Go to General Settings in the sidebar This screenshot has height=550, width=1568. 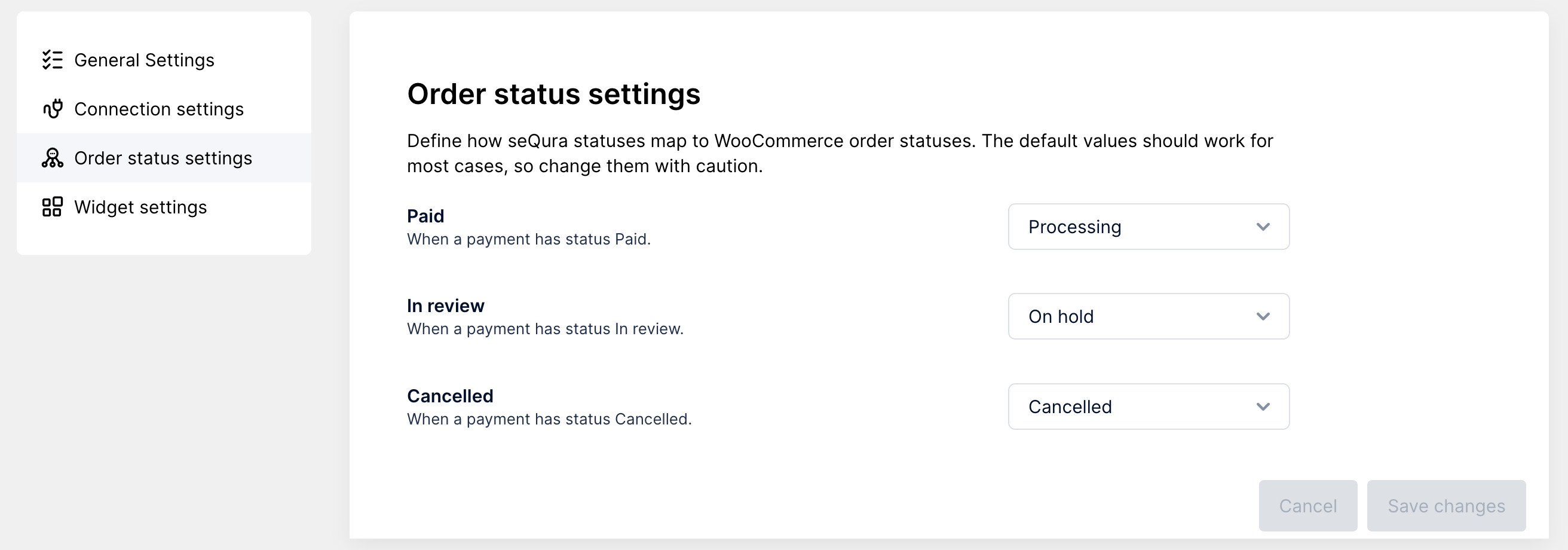tap(144, 60)
